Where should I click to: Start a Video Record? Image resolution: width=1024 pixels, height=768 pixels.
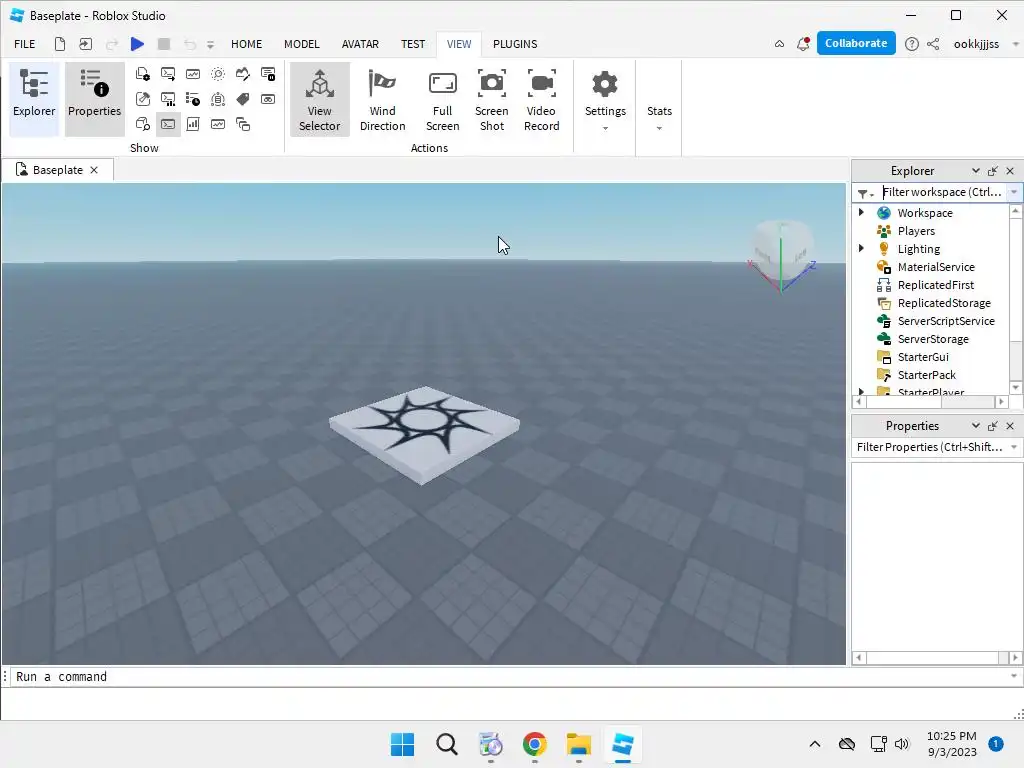541,100
